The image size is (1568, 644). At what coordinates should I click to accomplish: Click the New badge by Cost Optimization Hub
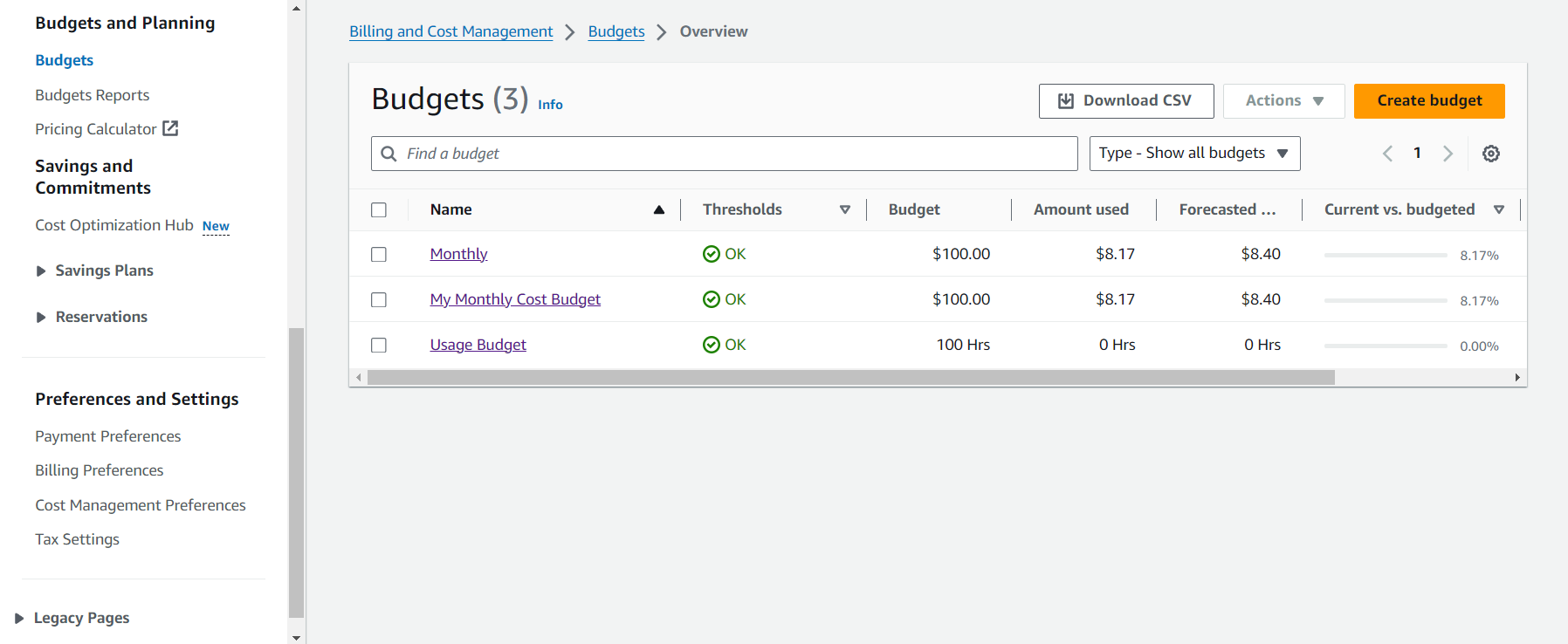216,226
